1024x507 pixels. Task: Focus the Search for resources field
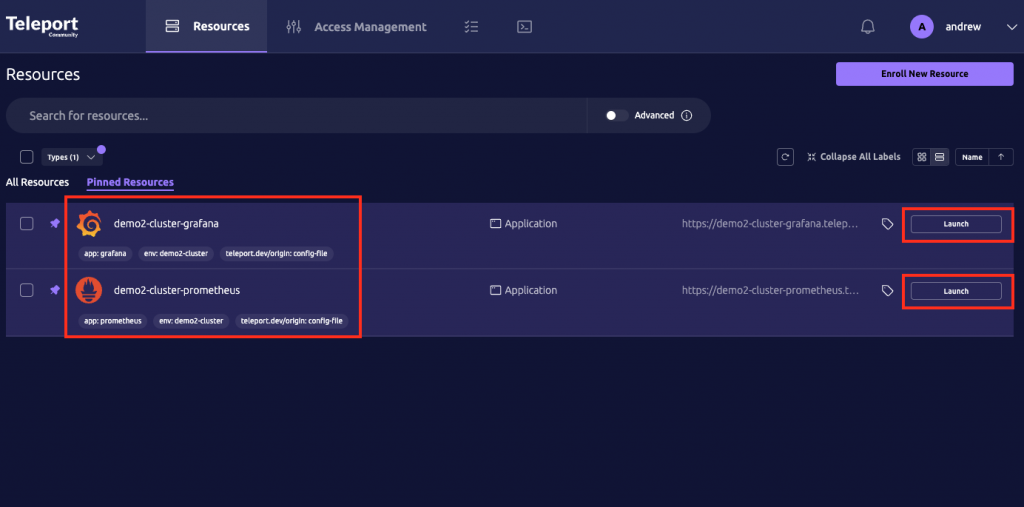296,116
